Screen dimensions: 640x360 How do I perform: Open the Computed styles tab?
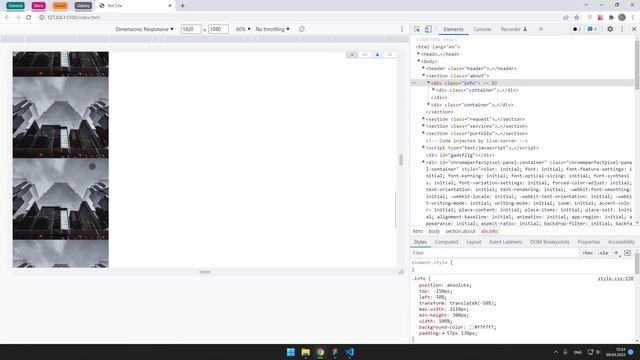click(x=446, y=242)
